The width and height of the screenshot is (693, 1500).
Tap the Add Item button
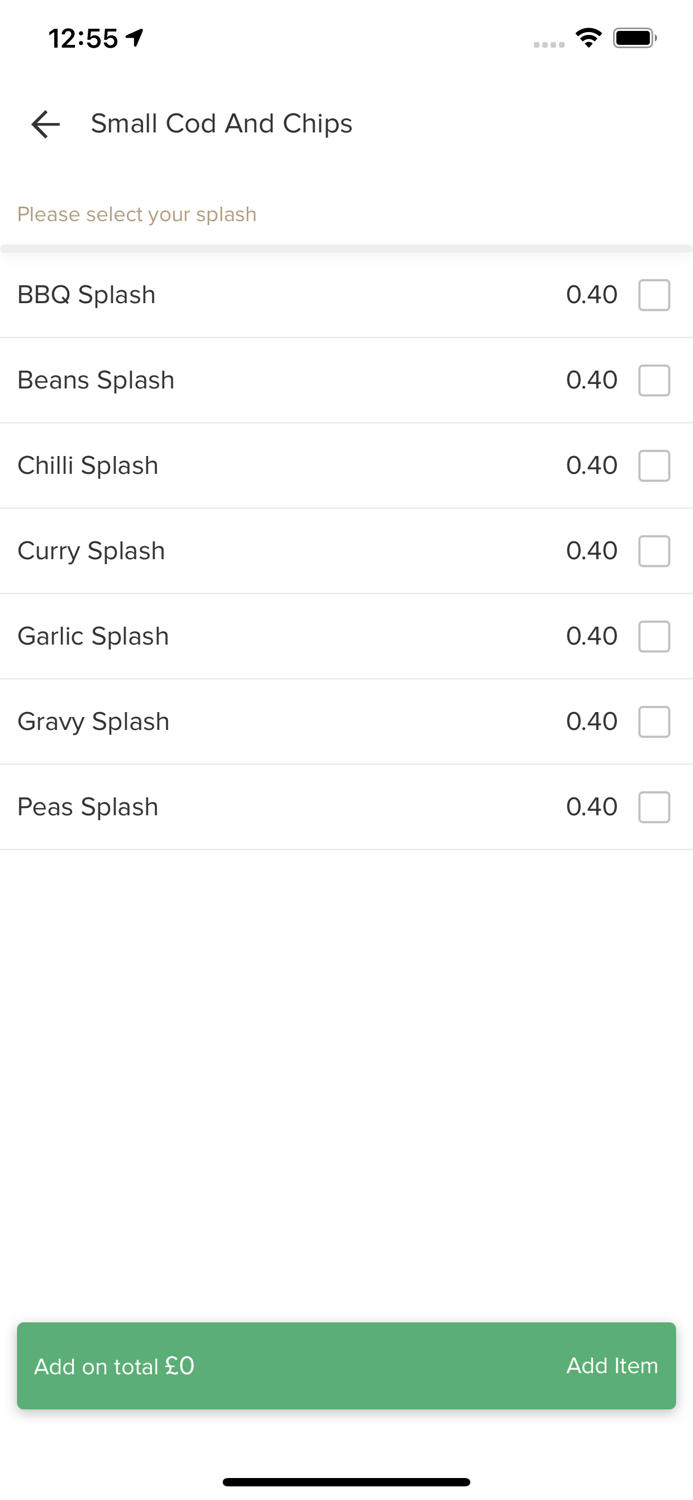point(612,1366)
